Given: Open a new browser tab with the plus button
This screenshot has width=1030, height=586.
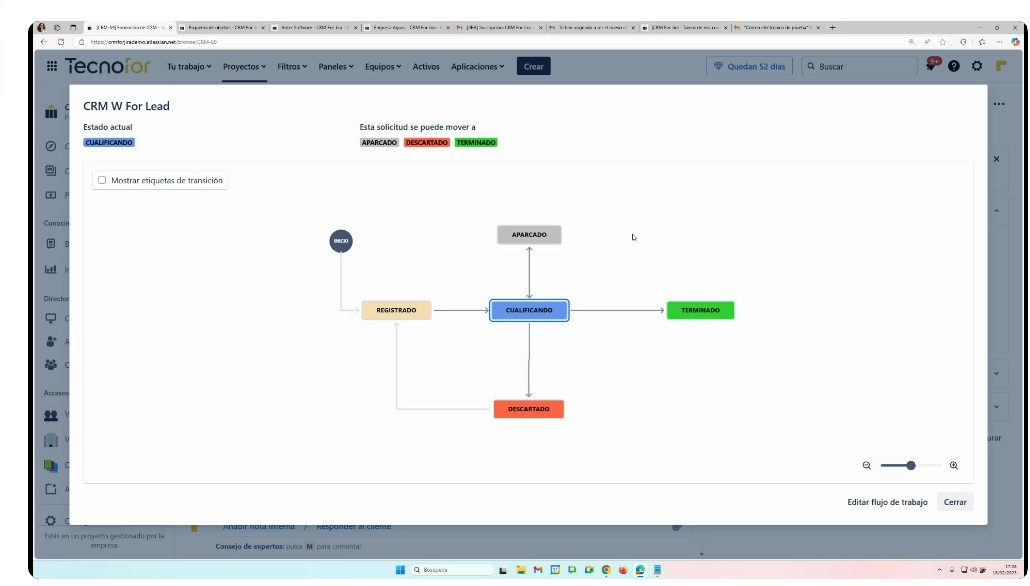Looking at the screenshot, I should coord(832,28).
